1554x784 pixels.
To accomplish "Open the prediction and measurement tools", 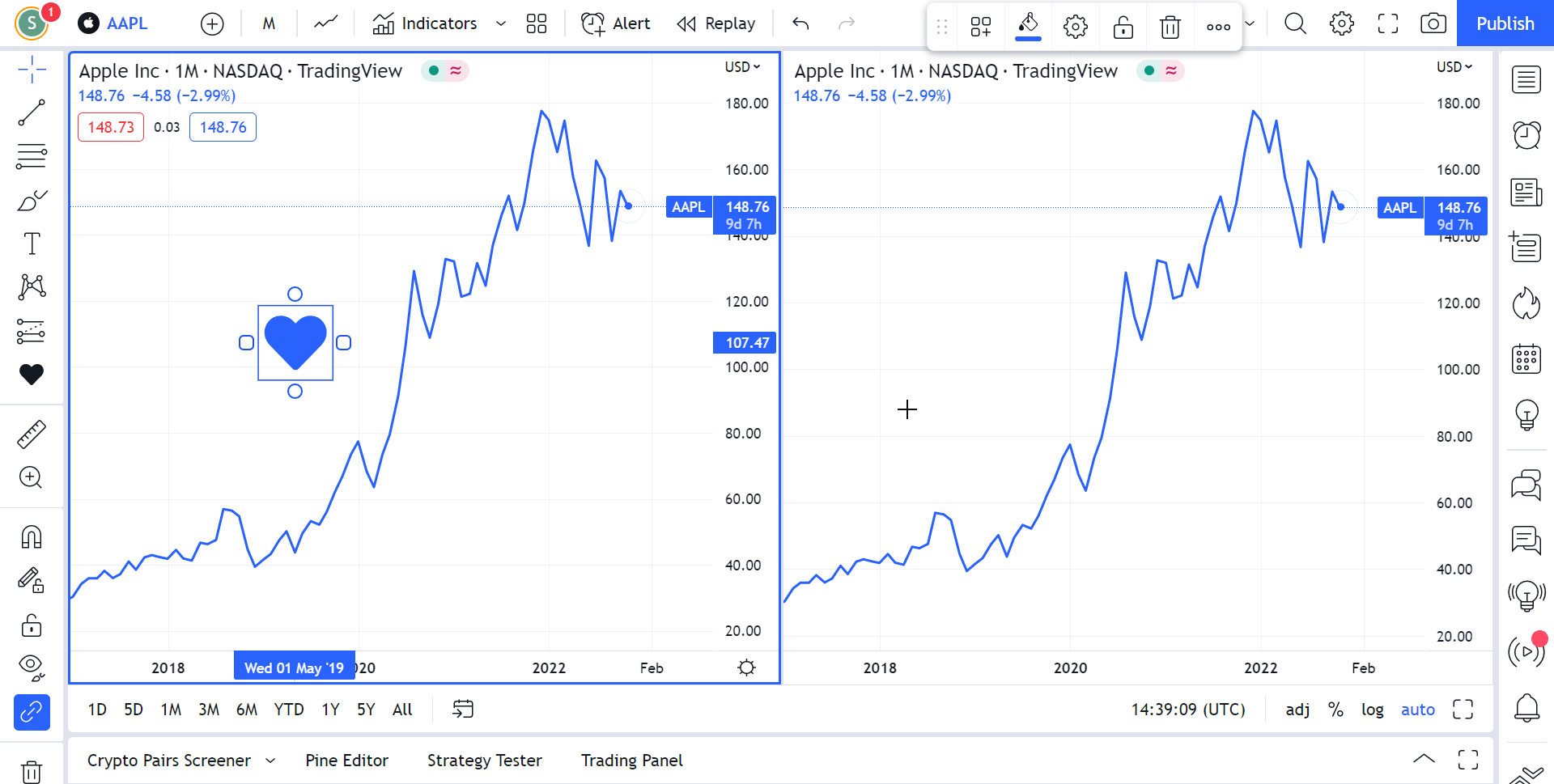I will [x=32, y=331].
